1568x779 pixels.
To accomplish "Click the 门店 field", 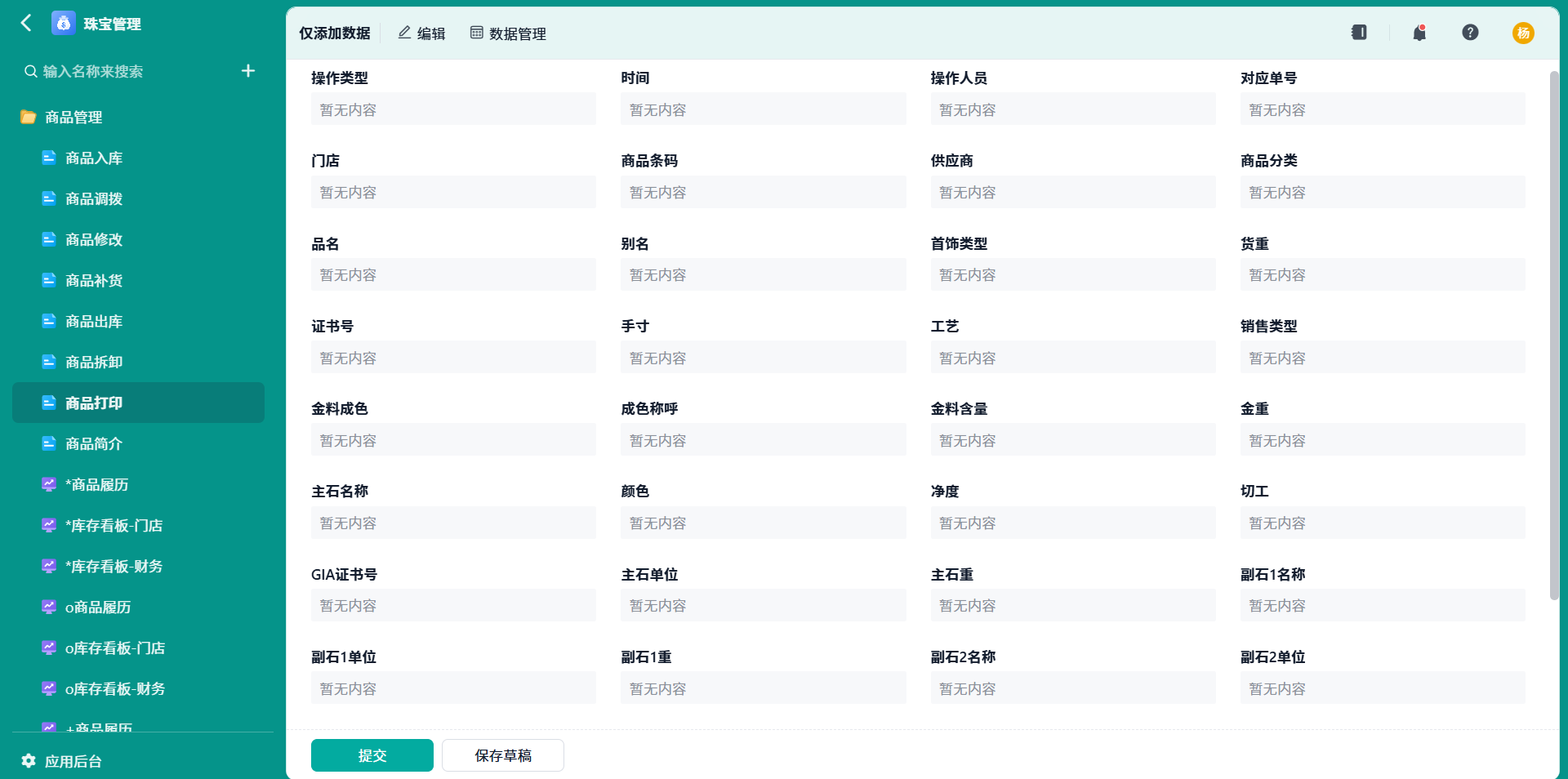I will 453,192.
